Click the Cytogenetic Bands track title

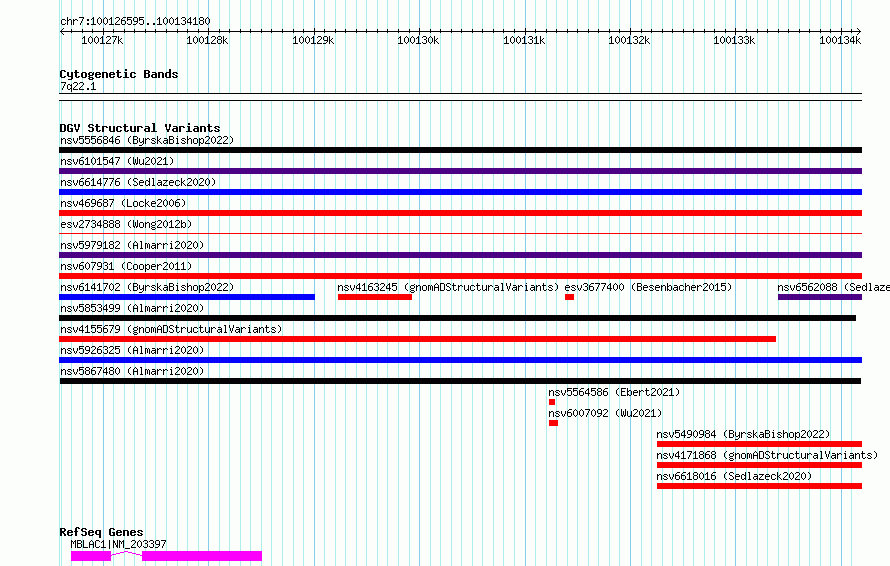(x=119, y=74)
